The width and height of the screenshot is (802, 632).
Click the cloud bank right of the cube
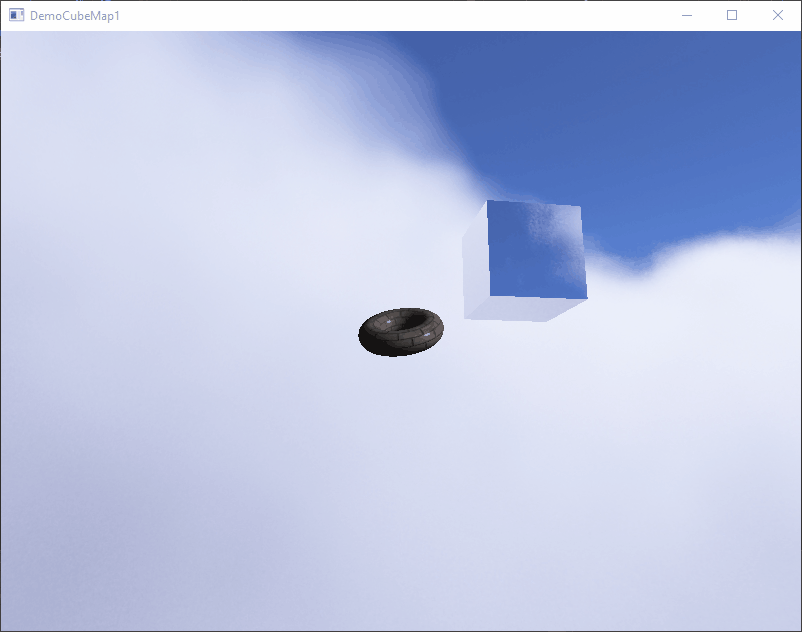(700, 300)
